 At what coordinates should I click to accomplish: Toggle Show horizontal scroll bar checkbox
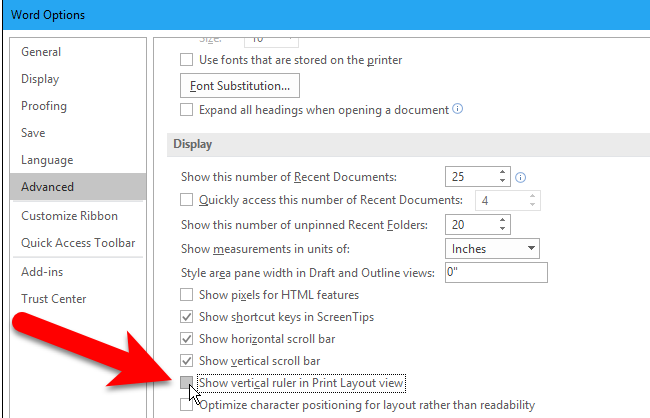pyautogui.click(x=186, y=339)
